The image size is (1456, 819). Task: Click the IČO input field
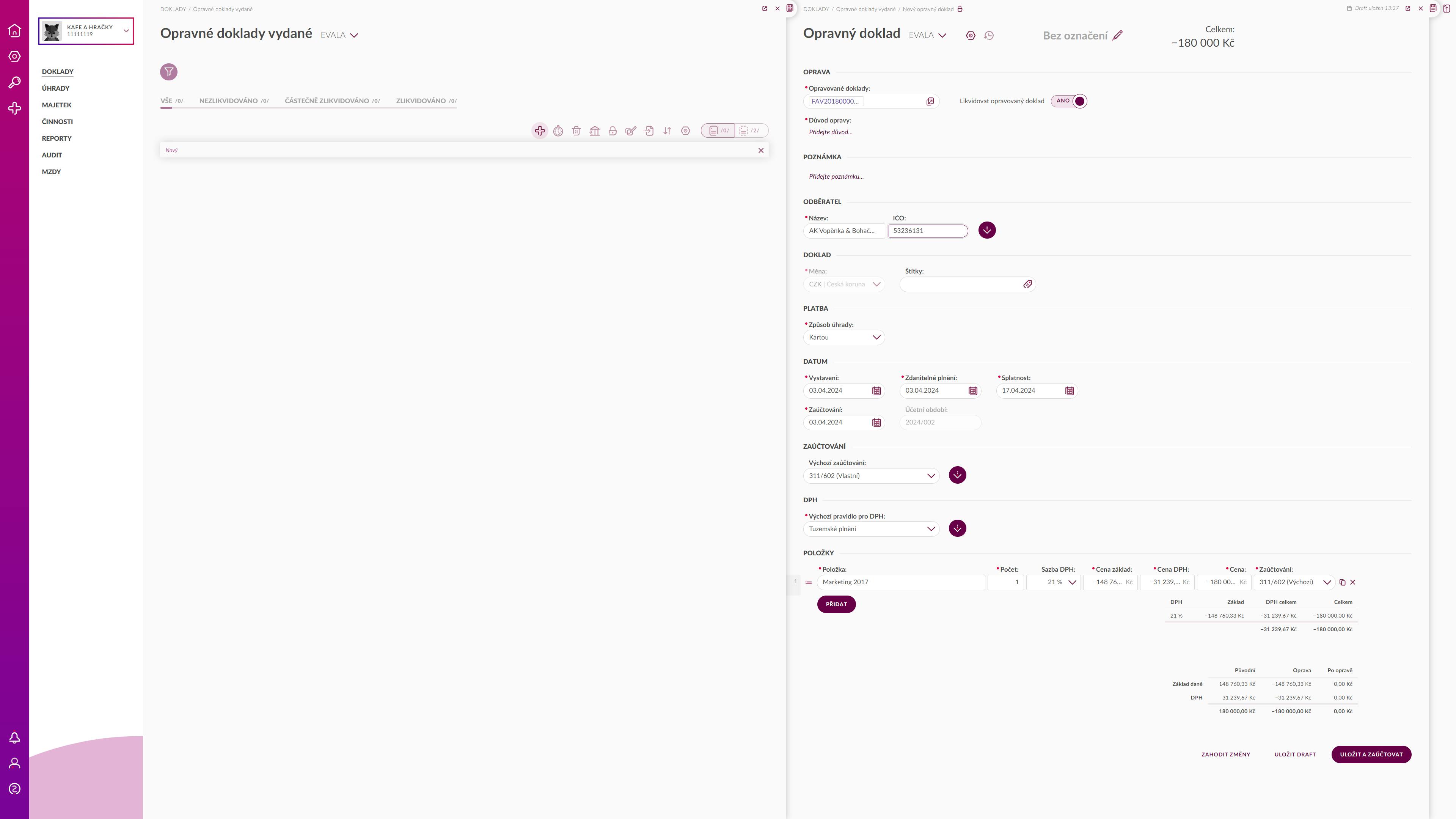[928, 231]
